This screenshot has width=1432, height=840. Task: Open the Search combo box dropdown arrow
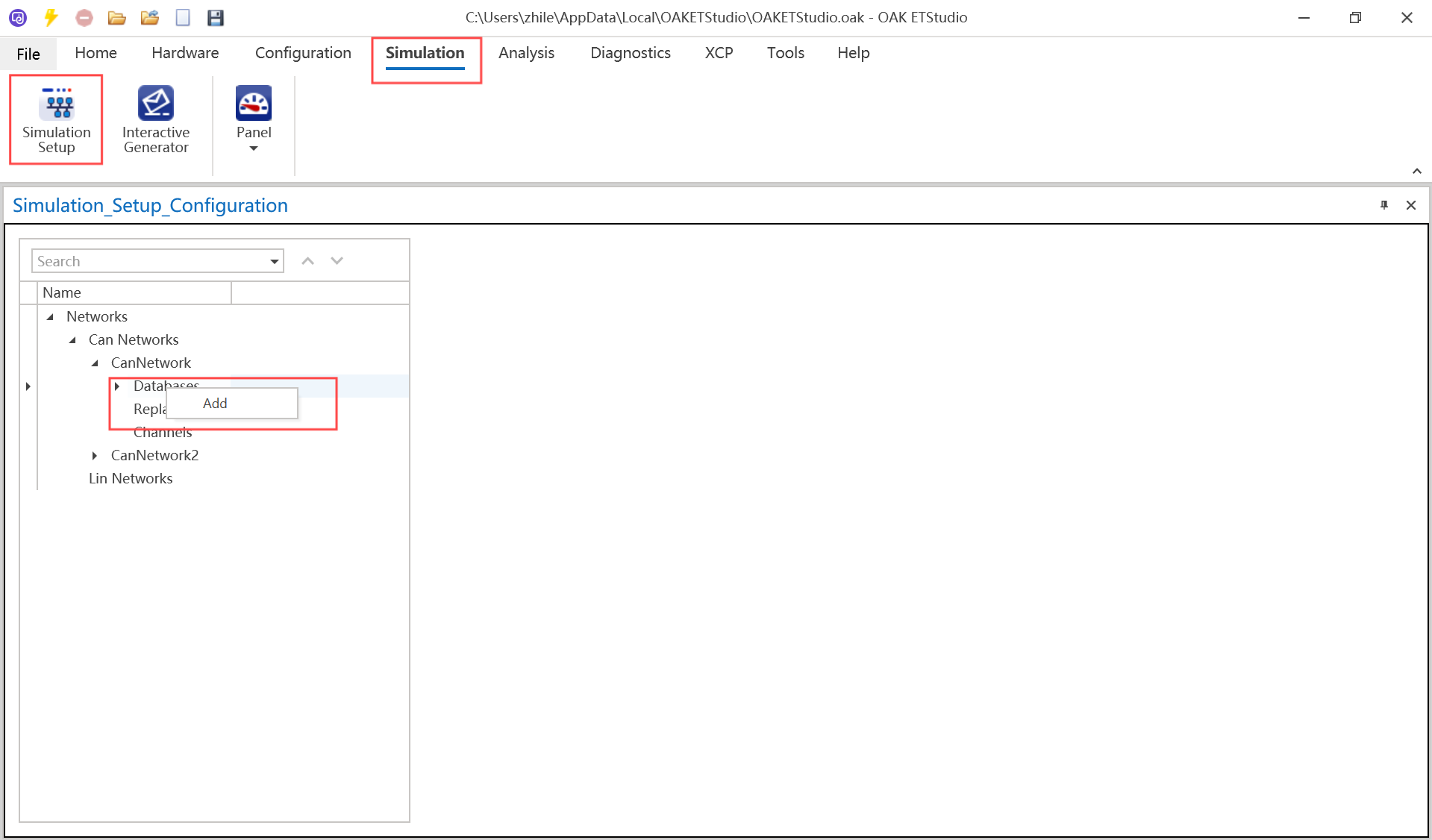coord(275,261)
